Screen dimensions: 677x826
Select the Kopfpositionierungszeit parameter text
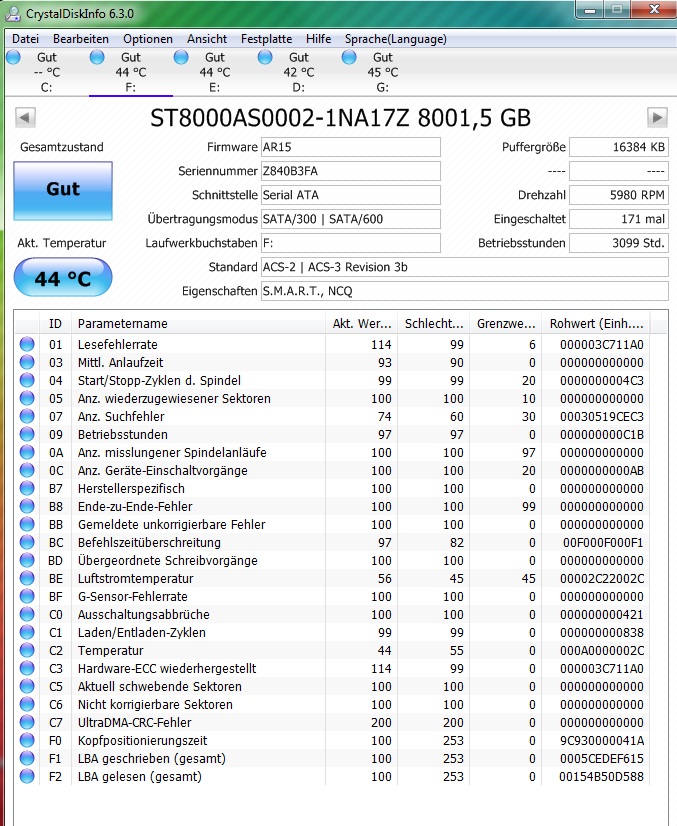coord(142,741)
